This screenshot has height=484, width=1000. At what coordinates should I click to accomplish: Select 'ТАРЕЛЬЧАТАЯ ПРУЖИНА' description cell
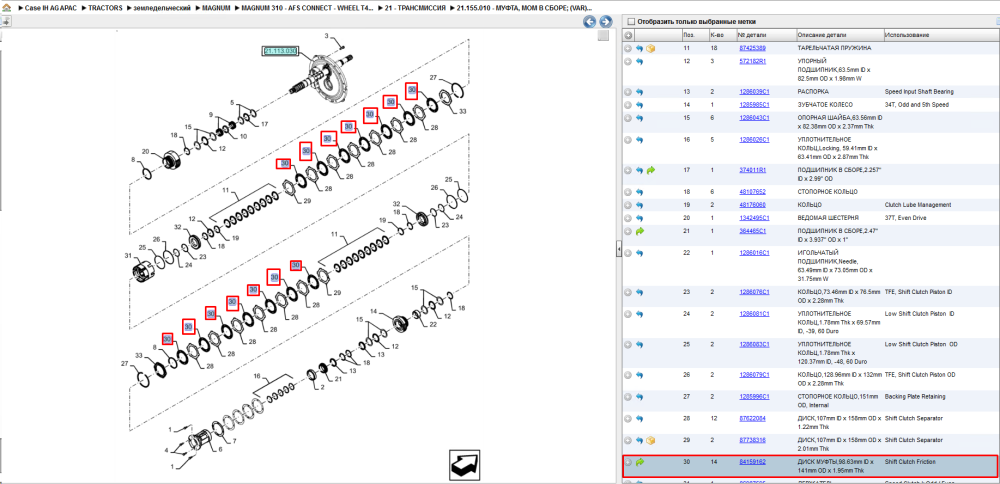click(834, 48)
